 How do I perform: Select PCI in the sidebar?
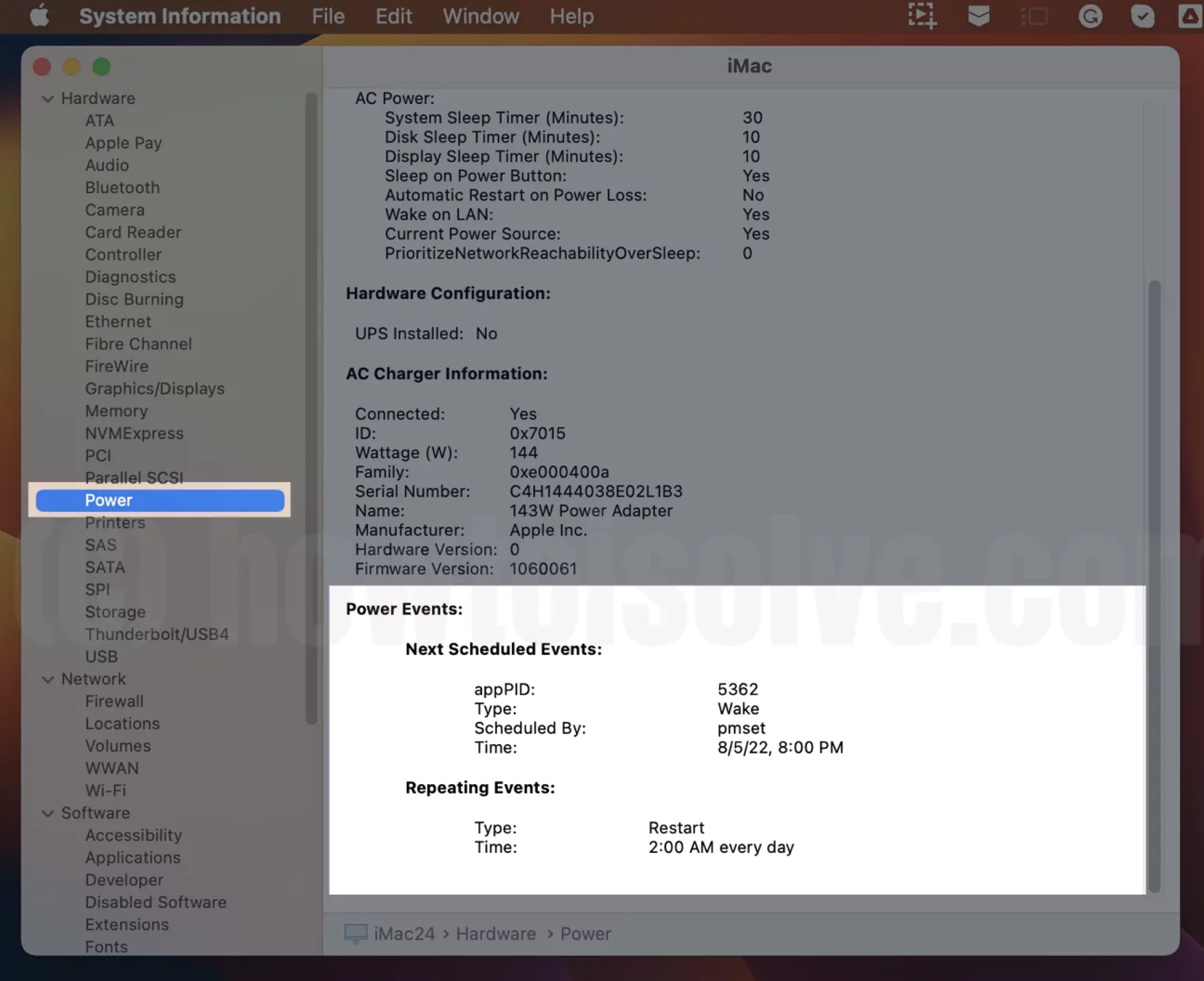tap(98, 456)
